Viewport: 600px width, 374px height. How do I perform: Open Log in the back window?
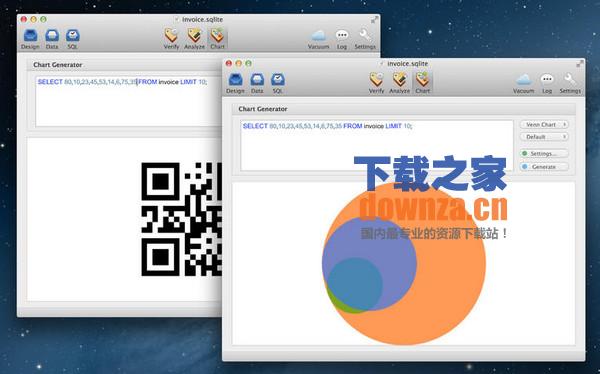tap(342, 39)
